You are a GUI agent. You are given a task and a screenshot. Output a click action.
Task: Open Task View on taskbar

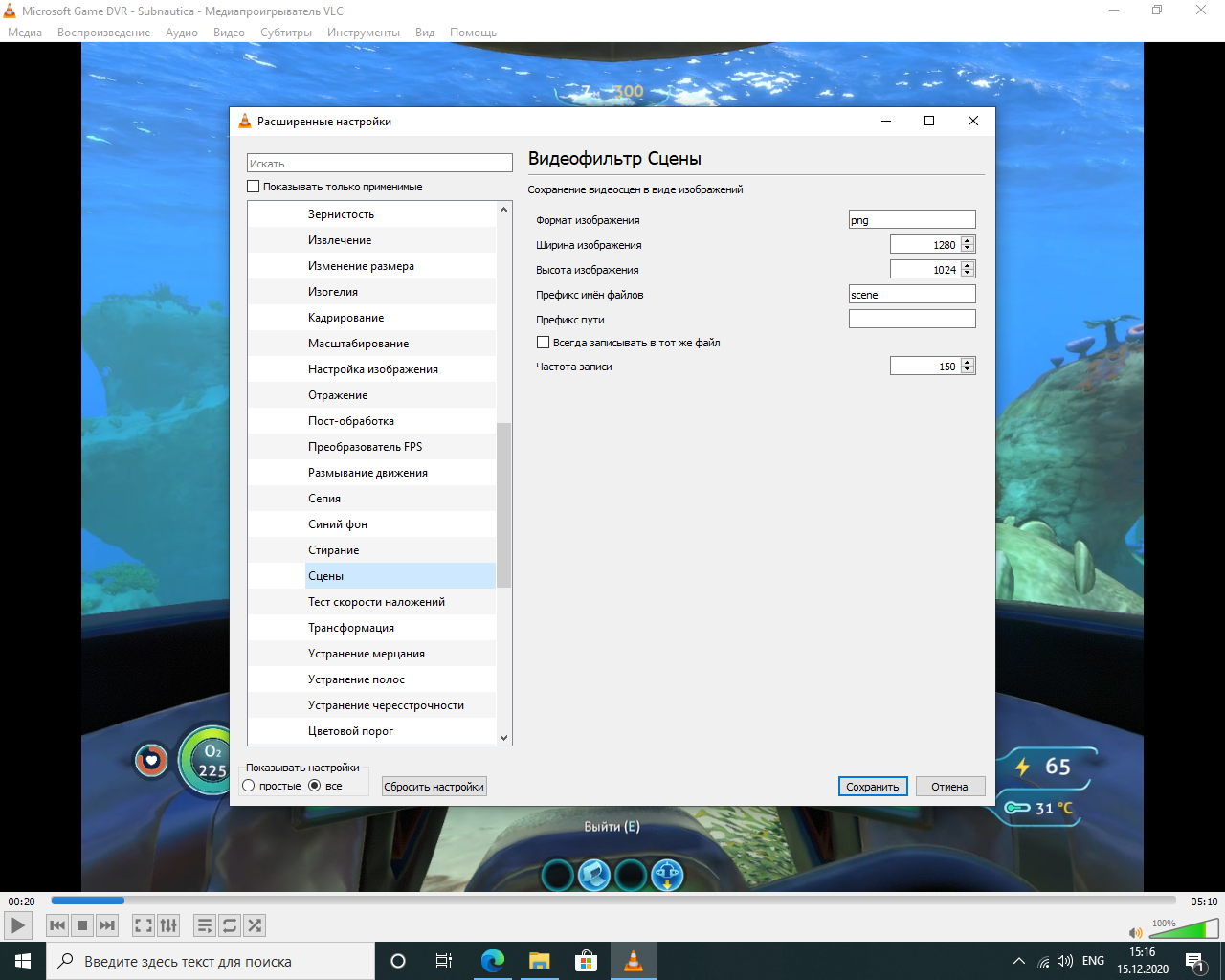click(x=444, y=961)
